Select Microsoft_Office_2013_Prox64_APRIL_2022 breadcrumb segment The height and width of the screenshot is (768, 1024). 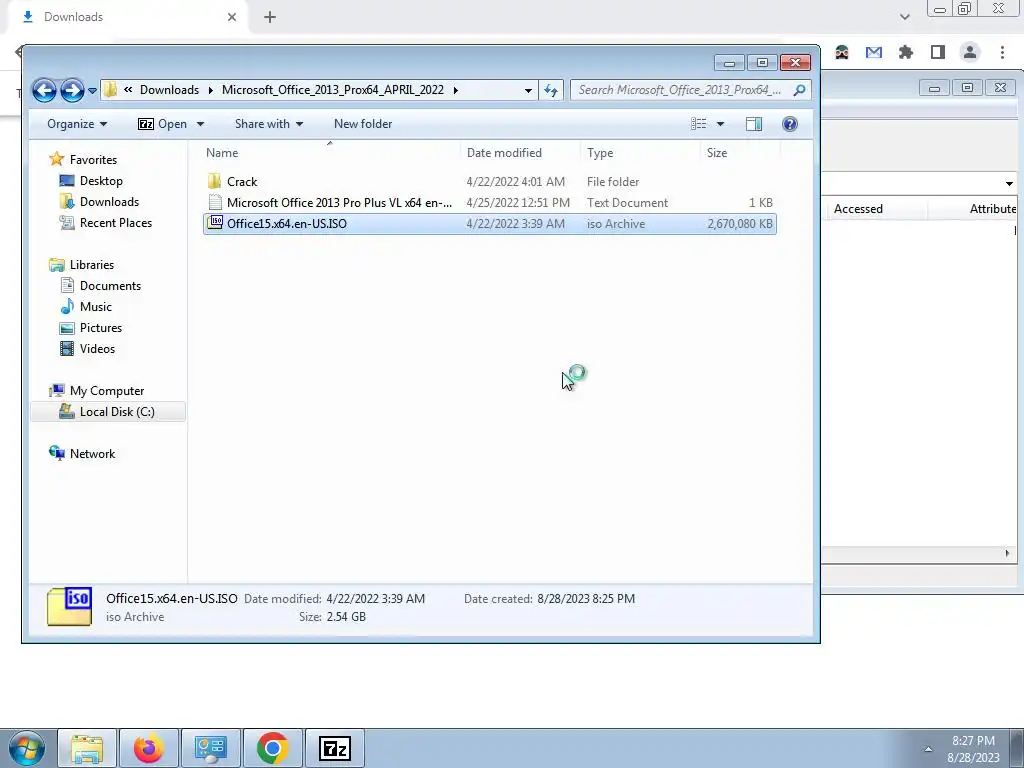tap(332, 90)
